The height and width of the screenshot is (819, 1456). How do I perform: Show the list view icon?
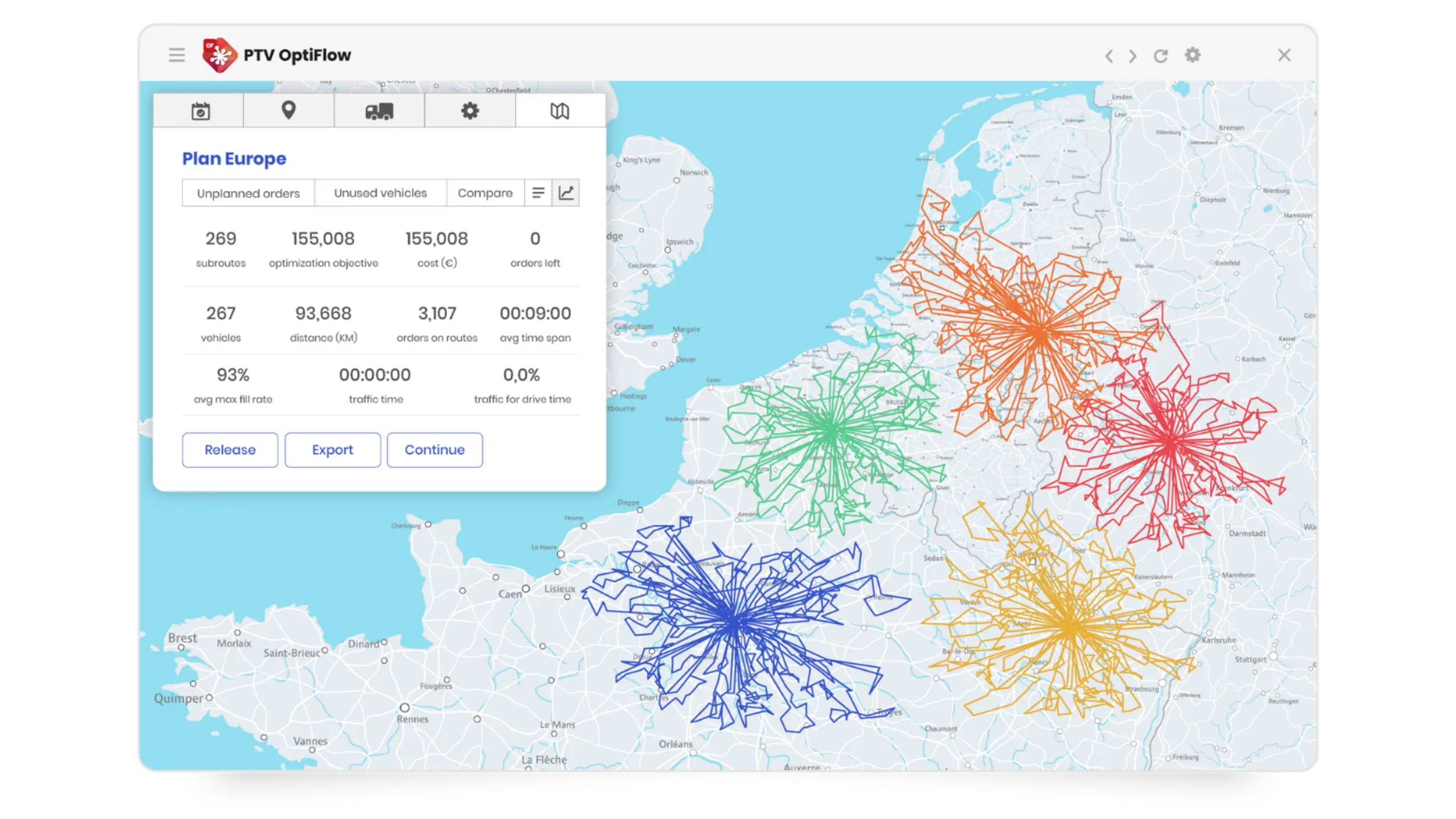pos(538,193)
